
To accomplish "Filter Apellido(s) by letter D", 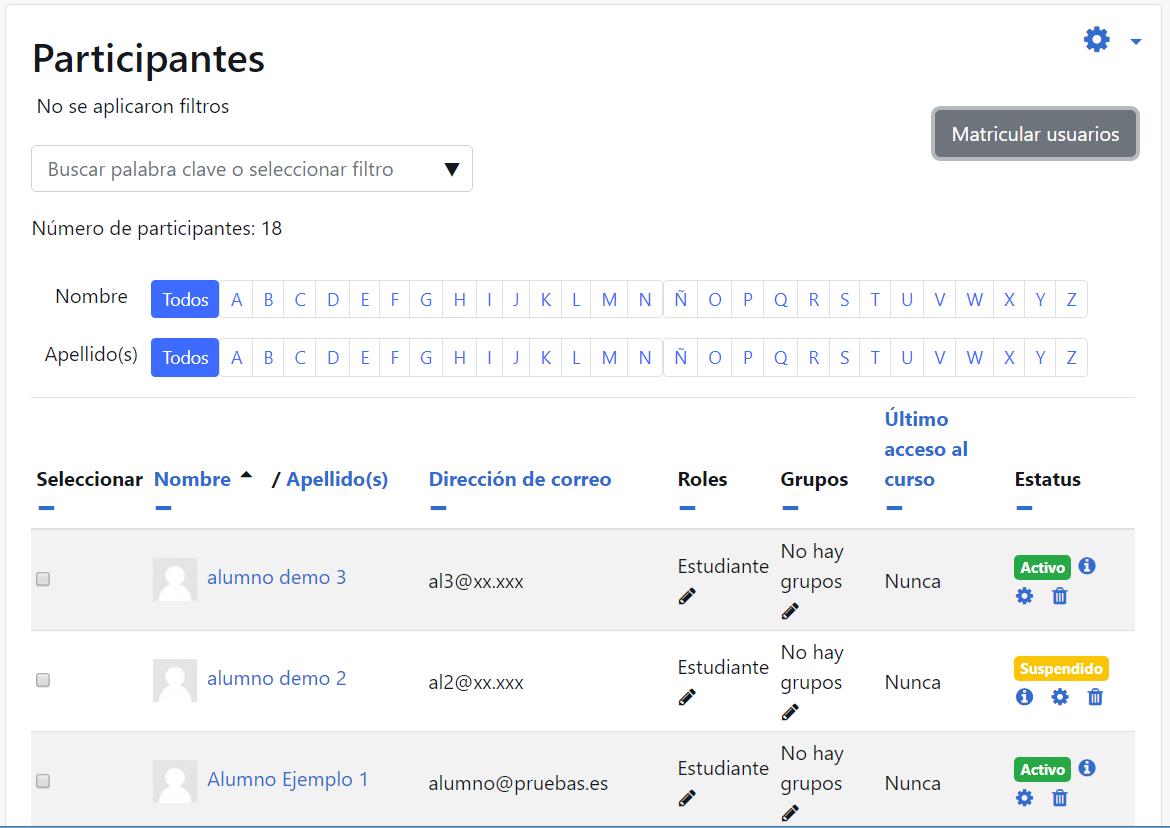I will pos(333,357).
